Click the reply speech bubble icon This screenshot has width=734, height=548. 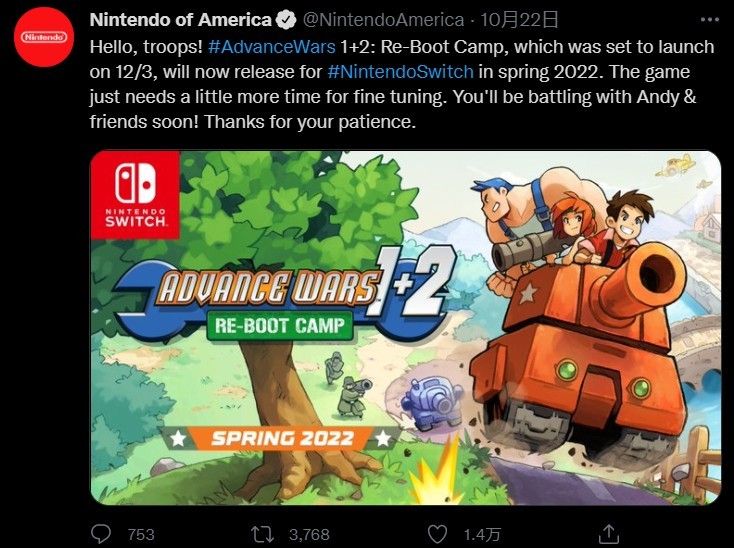point(101,534)
